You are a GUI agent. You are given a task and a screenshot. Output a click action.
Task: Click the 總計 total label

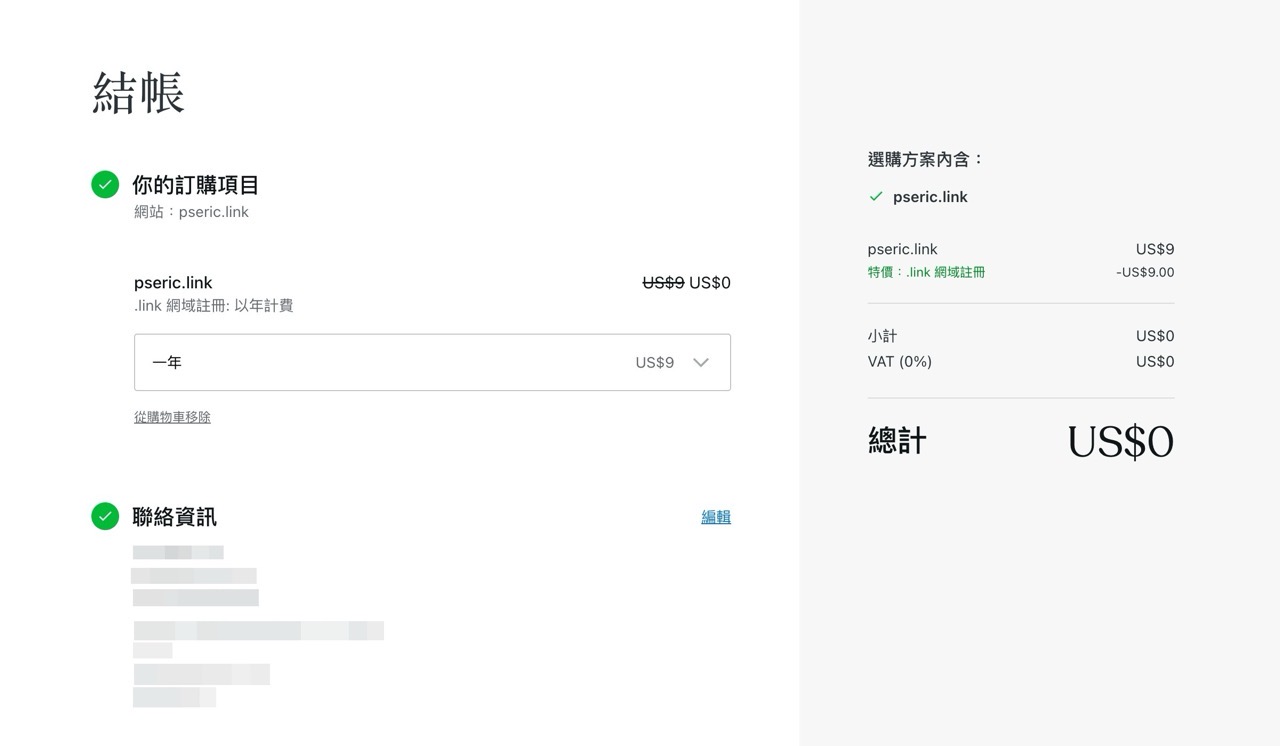pos(897,441)
